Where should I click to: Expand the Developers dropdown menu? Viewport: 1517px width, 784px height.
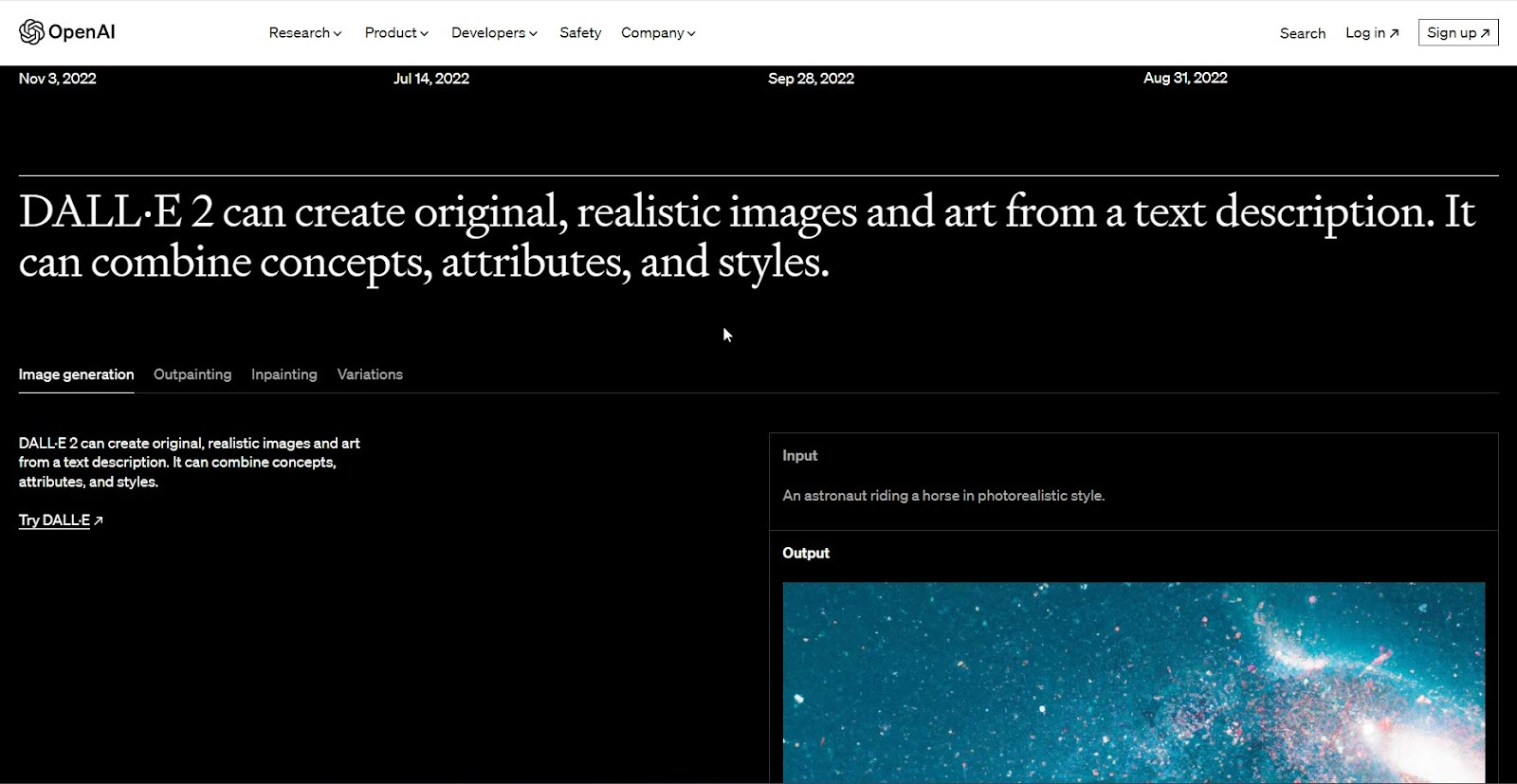pyautogui.click(x=494, y=33)
